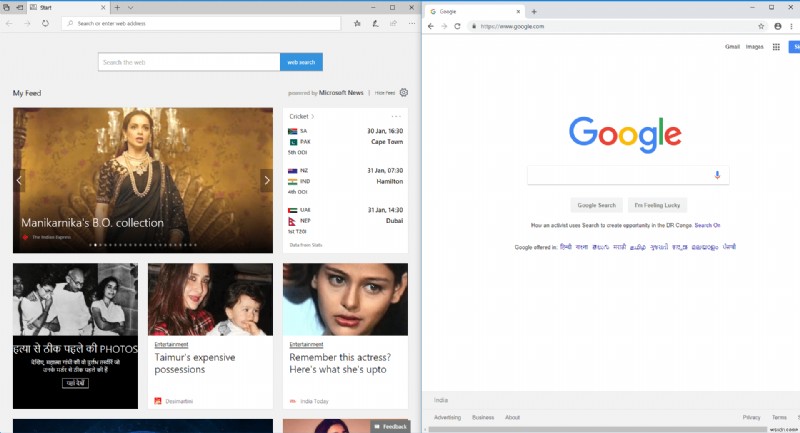The image size is (800, 433).
Task: Open Google apps grid icon
Action: click(x=776, y=47)
